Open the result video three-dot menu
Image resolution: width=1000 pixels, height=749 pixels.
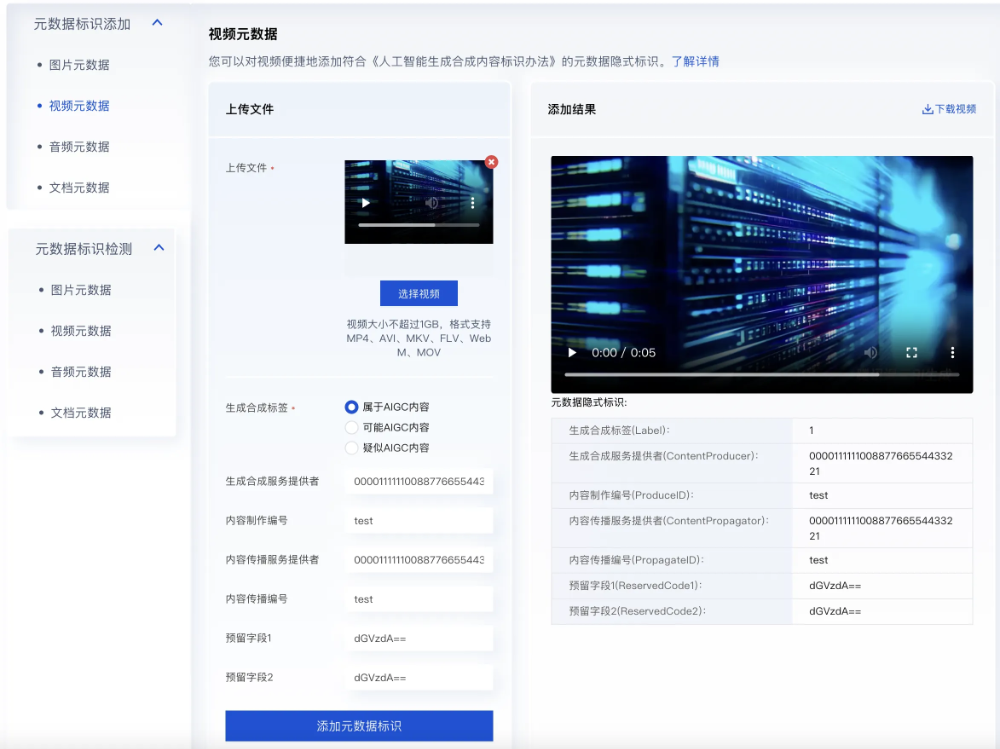click(952, 353)
